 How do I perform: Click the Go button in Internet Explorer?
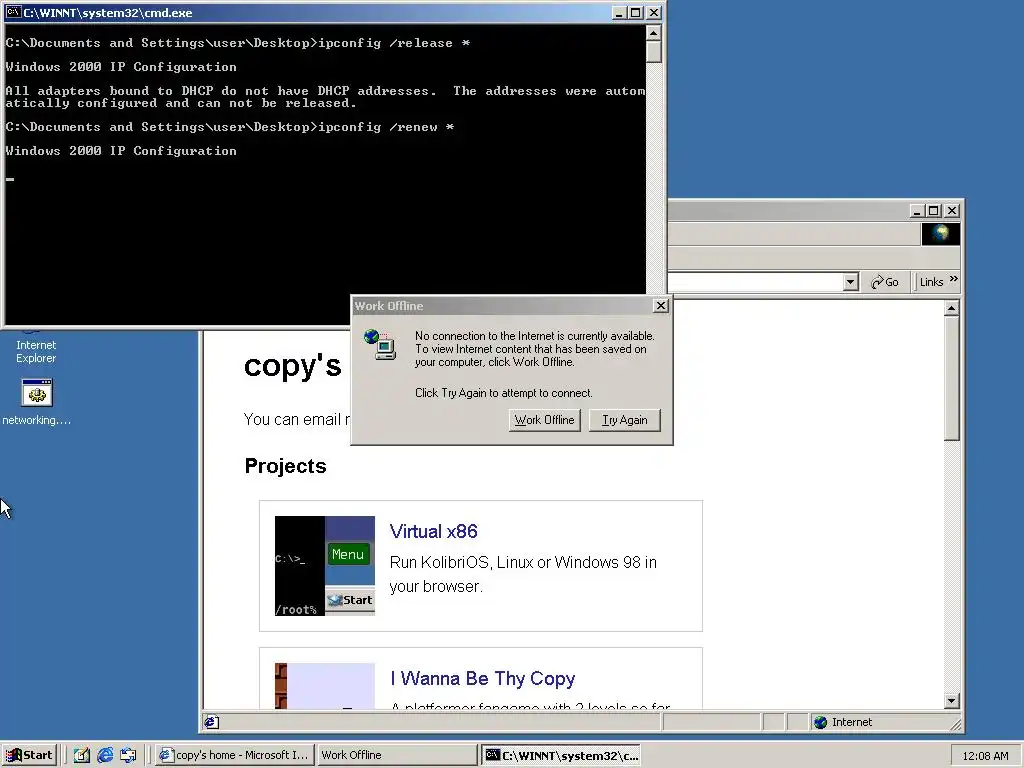point(885,282)
